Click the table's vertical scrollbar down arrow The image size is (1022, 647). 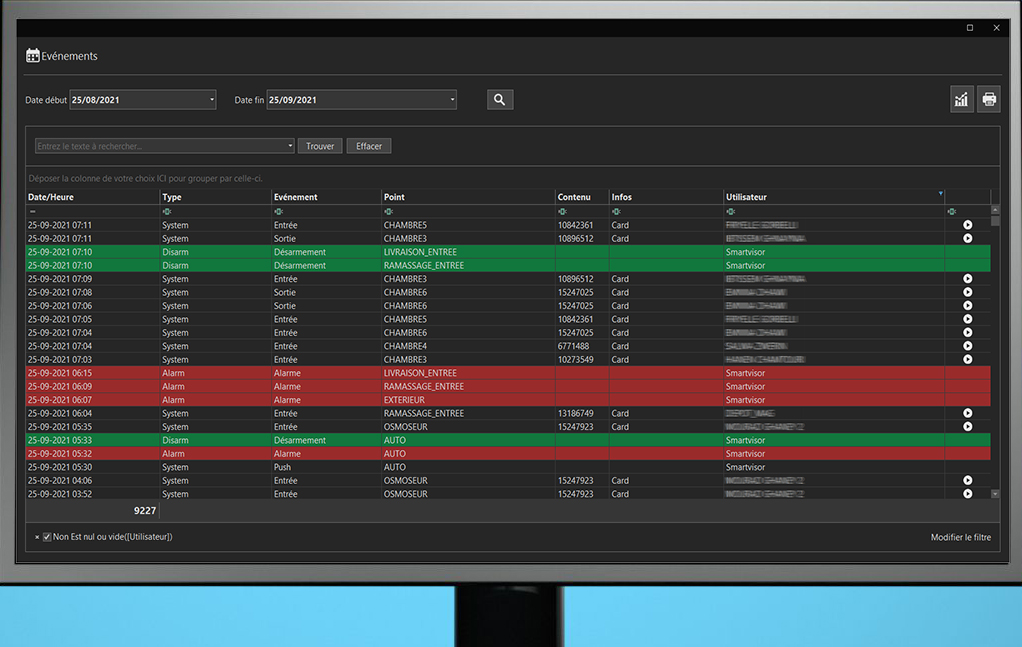995,494
